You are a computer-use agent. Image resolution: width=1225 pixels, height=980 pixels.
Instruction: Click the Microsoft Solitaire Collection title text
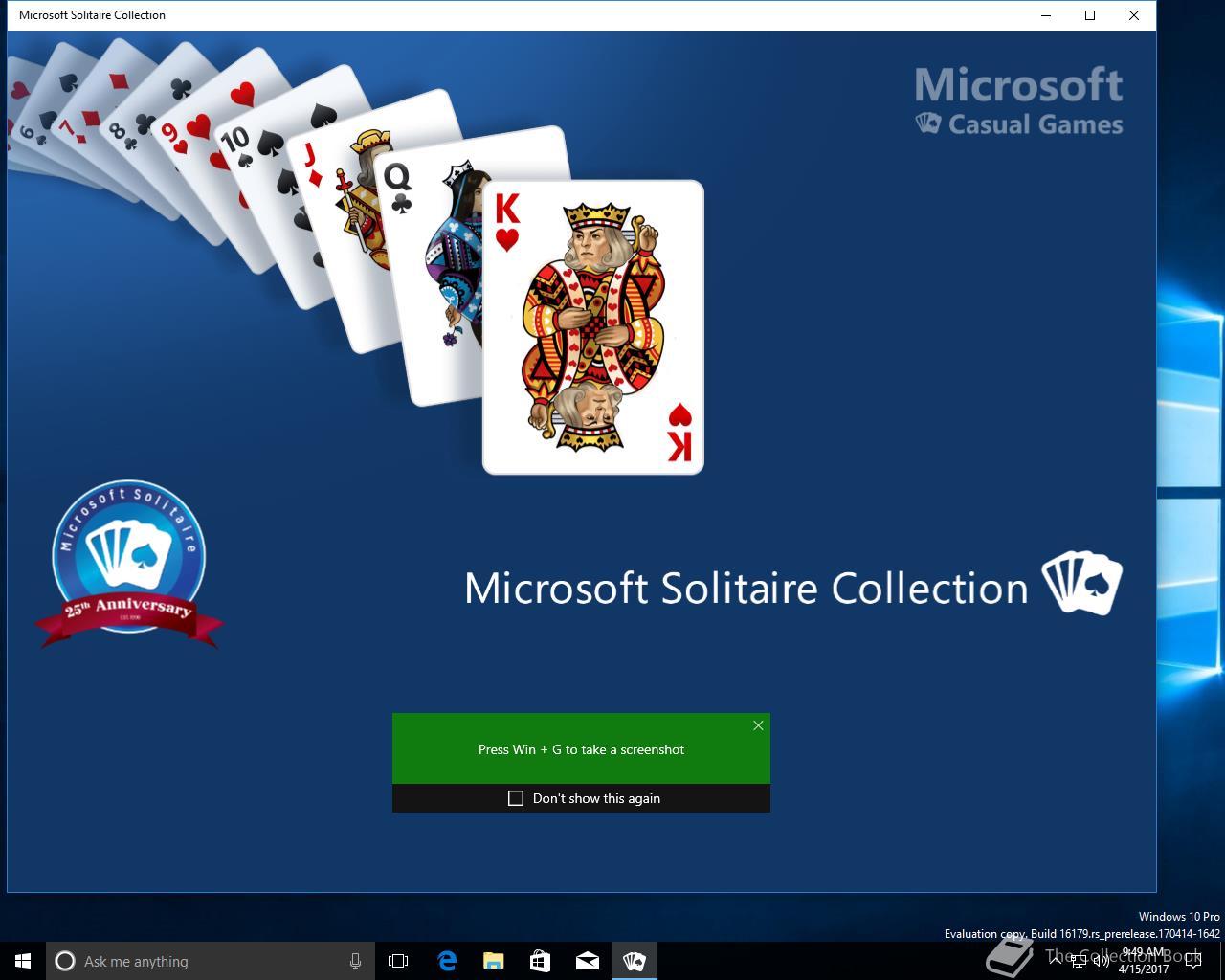point(746,588)
